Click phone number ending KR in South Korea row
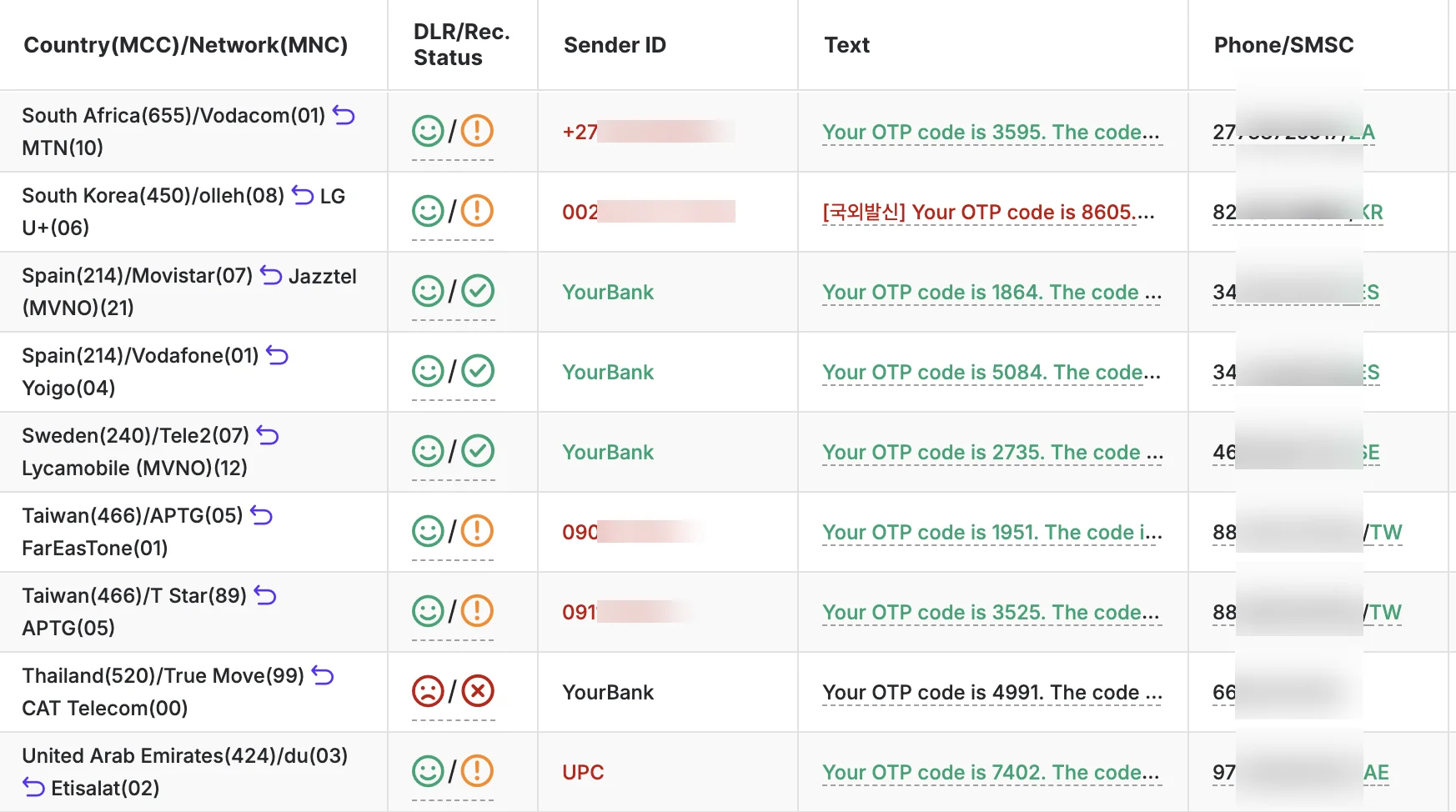 (1298, 212)
